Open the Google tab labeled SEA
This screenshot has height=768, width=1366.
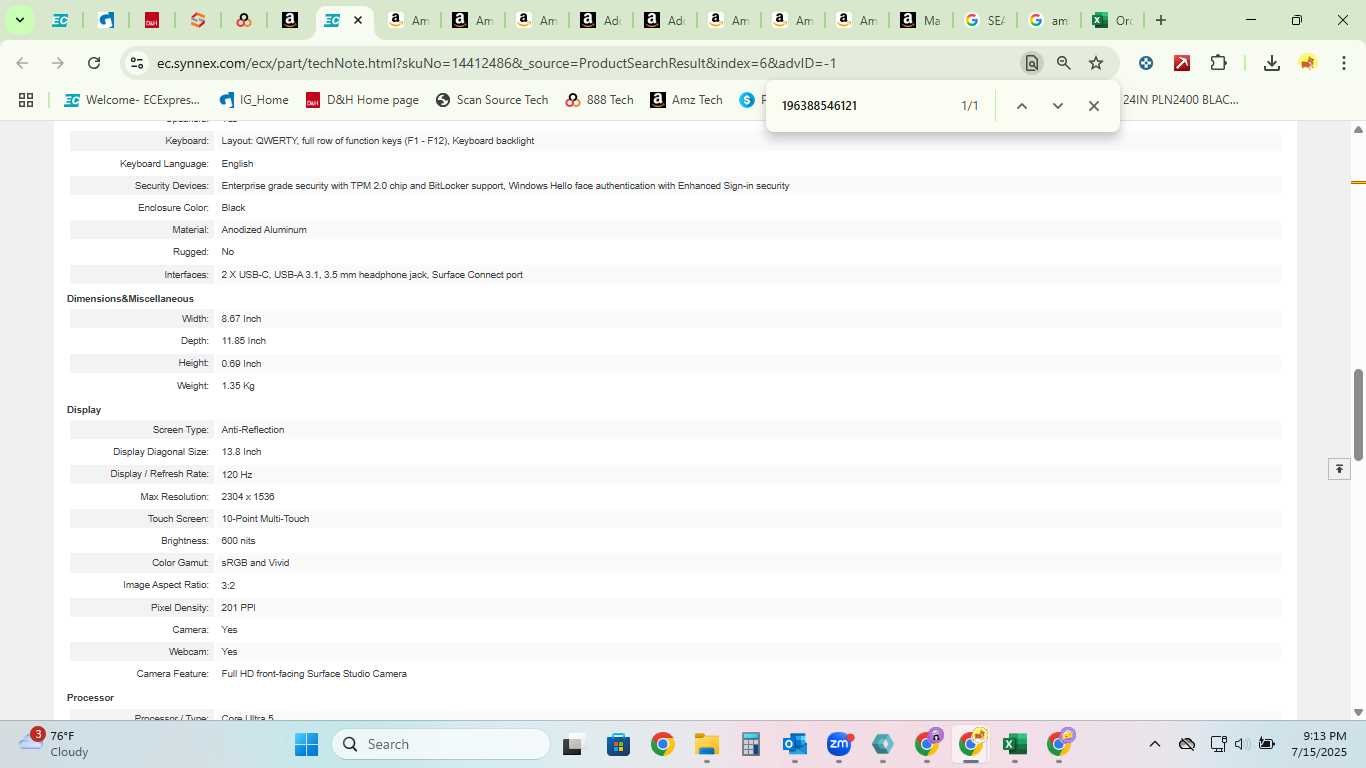tap(983, 20)
